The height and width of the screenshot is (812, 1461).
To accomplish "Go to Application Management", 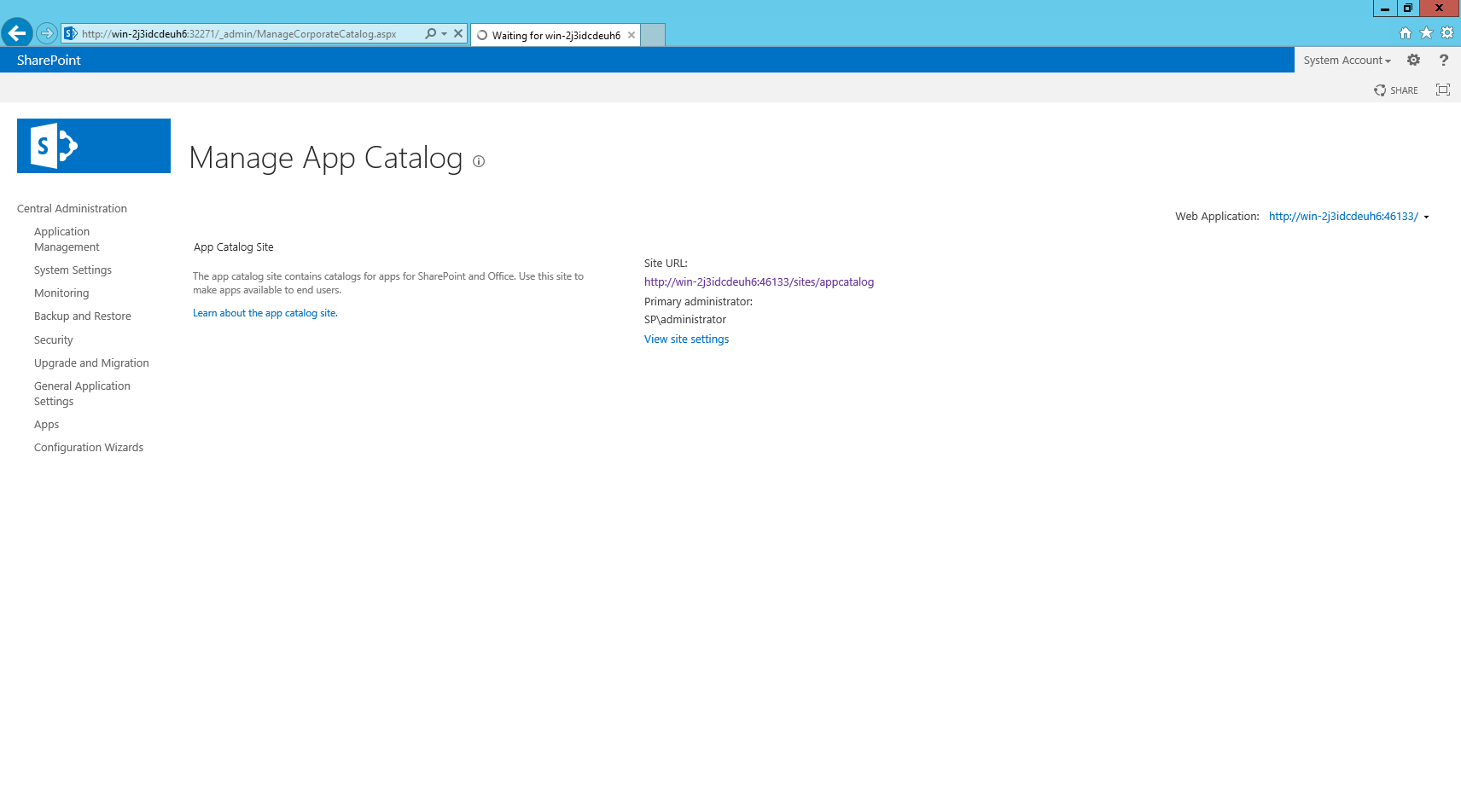I will pyautogui.click(x=67, y=240).
